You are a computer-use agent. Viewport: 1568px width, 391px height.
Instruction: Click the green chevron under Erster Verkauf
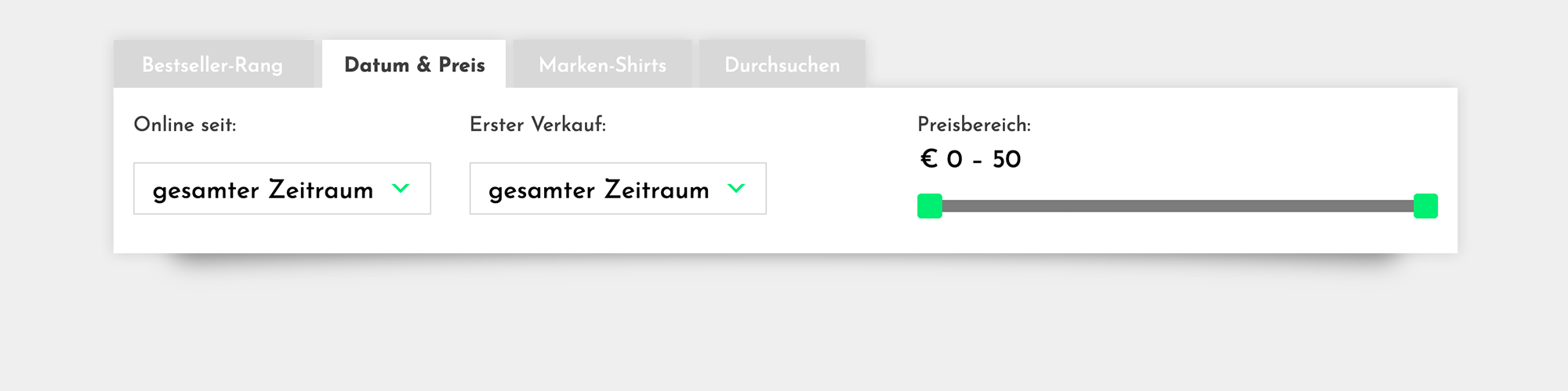coord(736,188)
